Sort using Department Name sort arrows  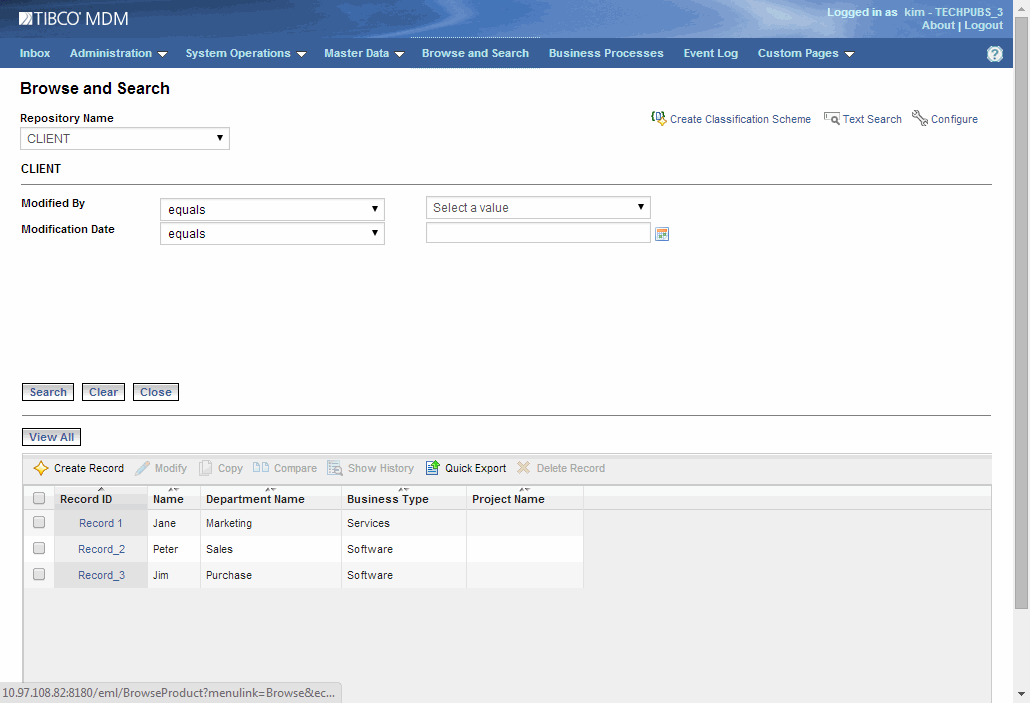tap(270, 489)
